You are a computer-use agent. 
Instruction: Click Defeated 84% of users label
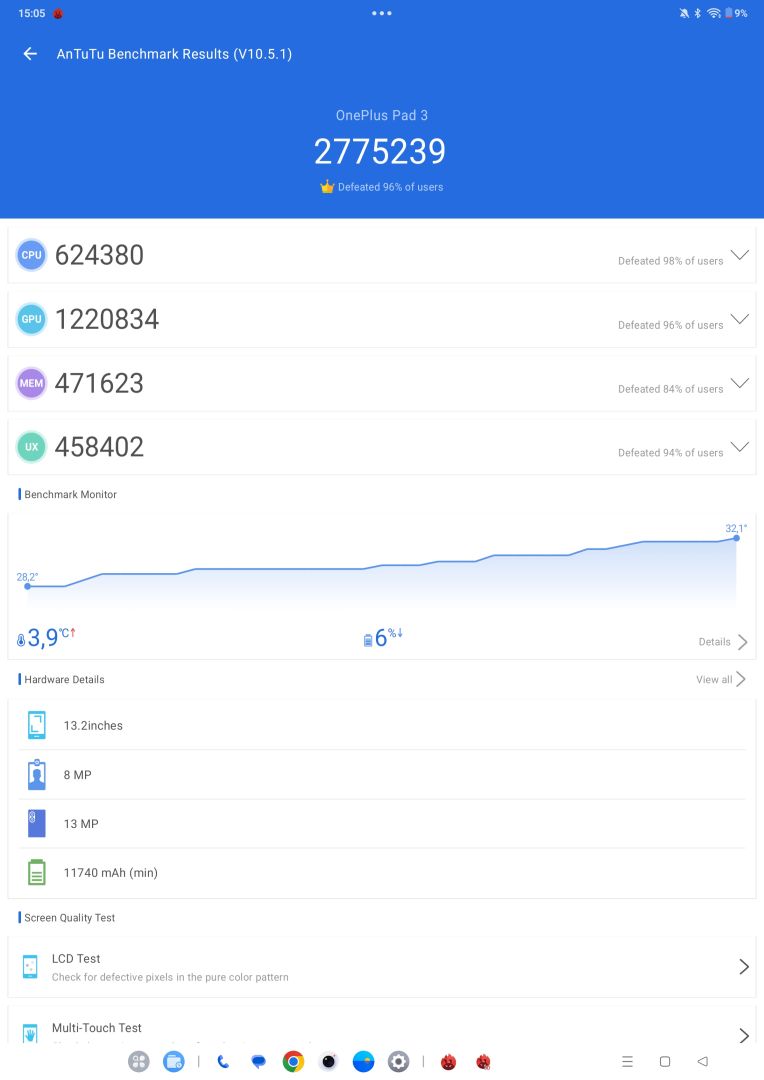point(670,389)
